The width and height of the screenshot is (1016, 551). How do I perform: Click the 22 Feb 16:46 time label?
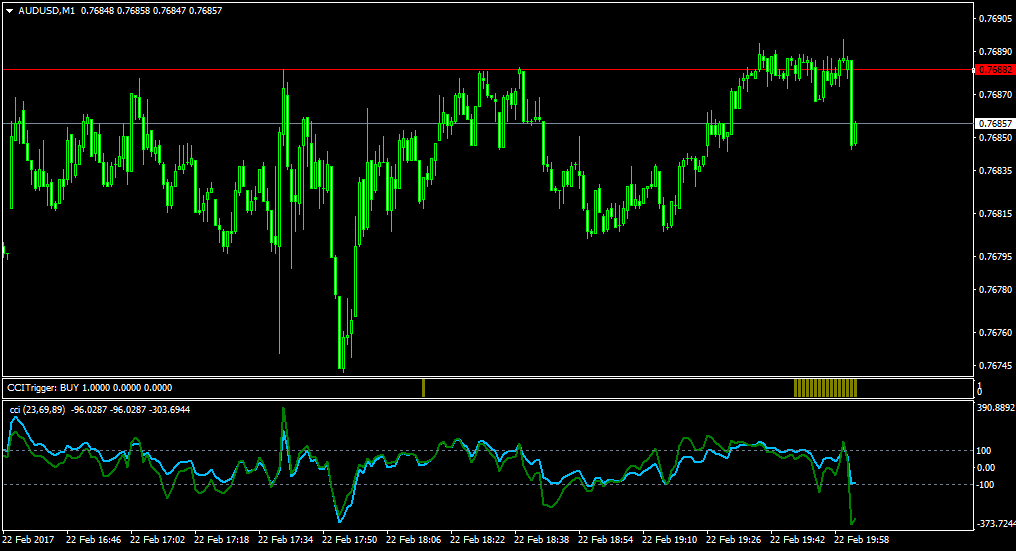[x=93, y=539]
